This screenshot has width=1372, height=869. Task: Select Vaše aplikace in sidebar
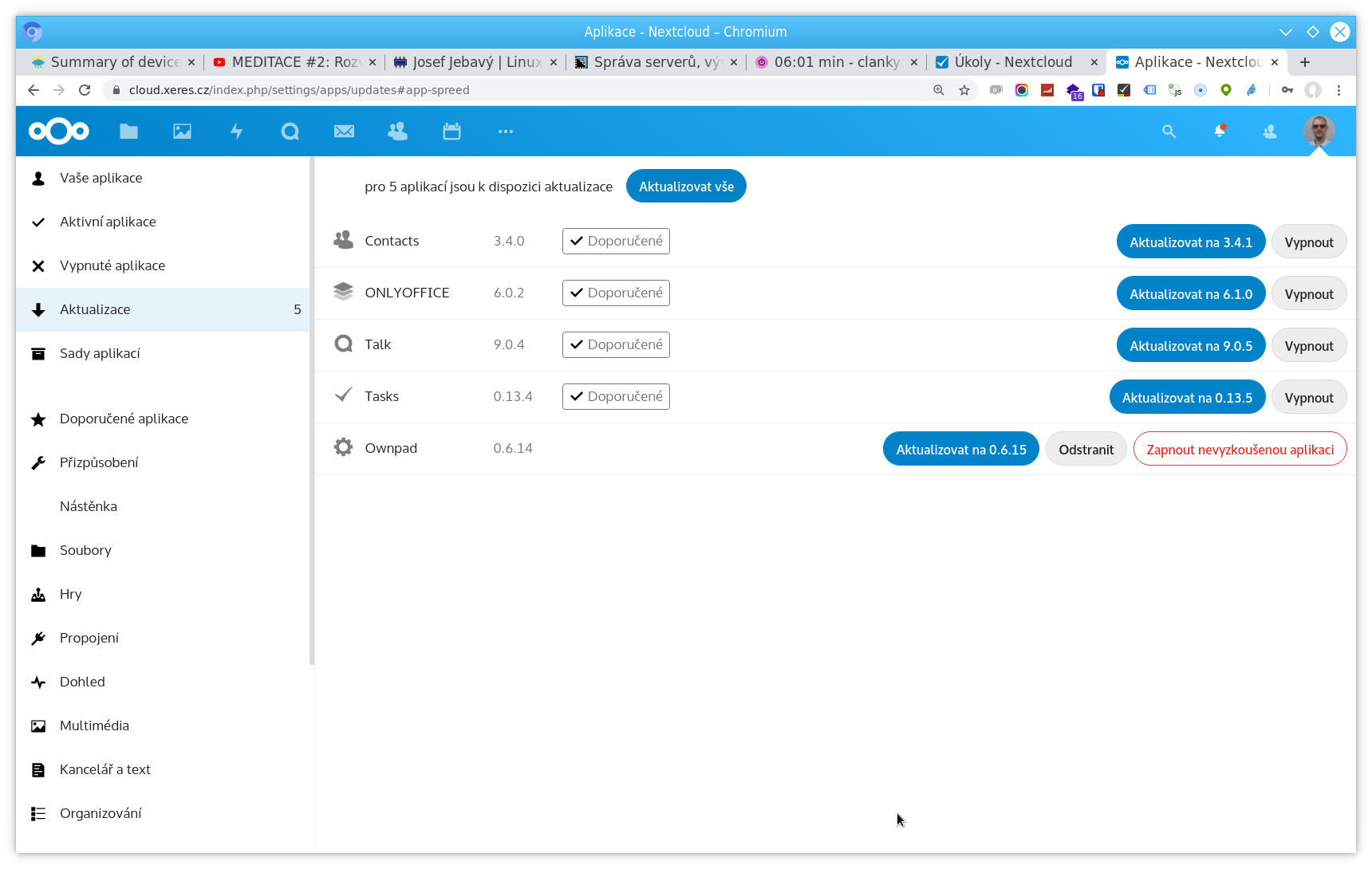point(163,178)
